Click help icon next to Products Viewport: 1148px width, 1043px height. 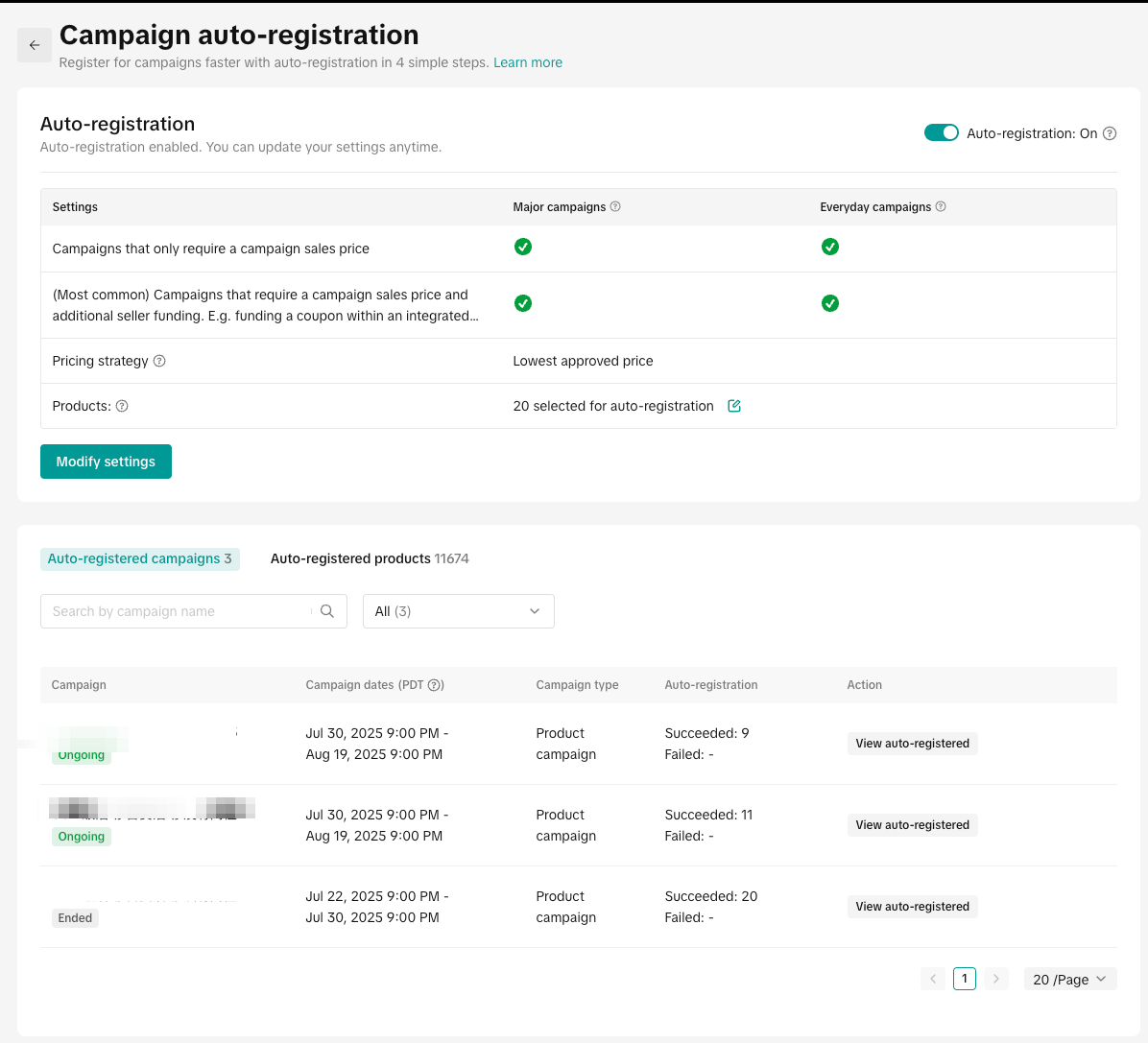(x=122, y=406)
